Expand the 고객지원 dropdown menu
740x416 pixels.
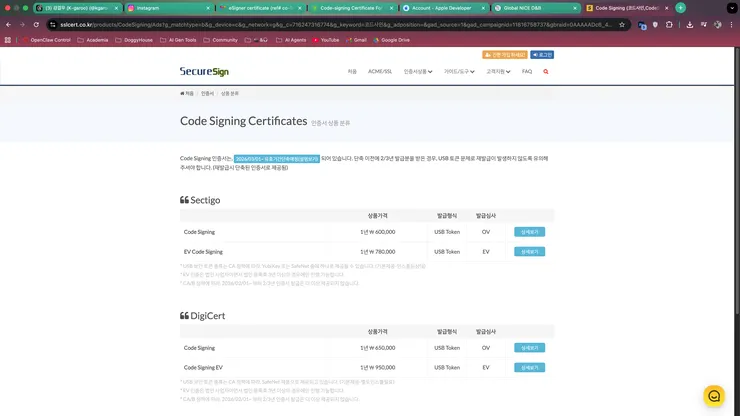point(498,72)
